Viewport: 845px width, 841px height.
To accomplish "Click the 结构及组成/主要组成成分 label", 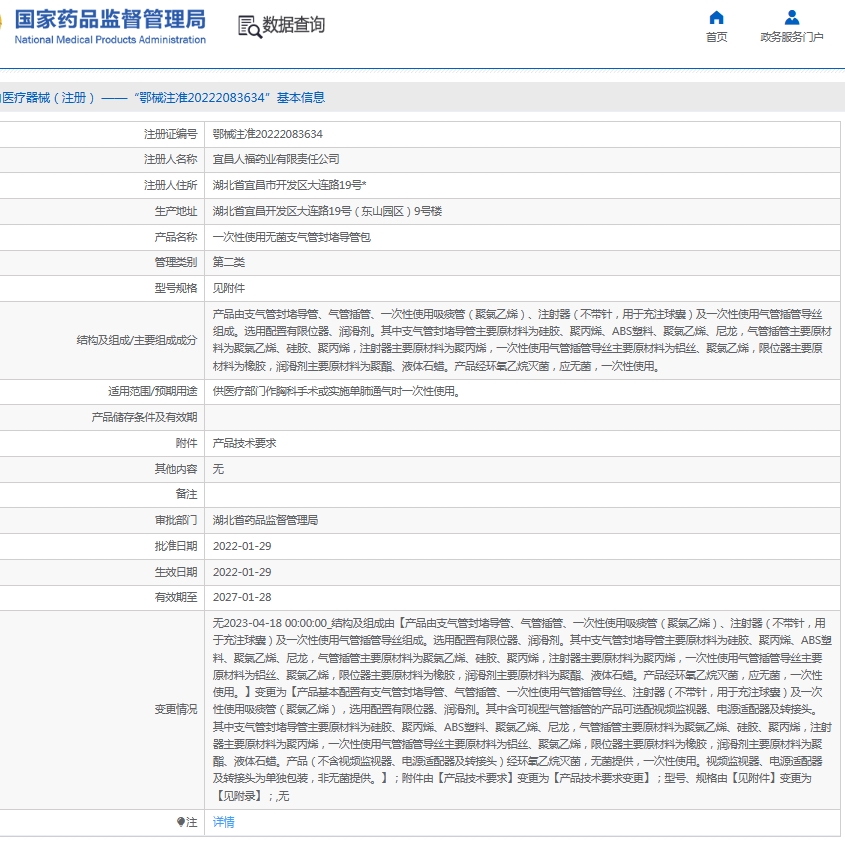I will pyautogui.click(x=137, y=340).
